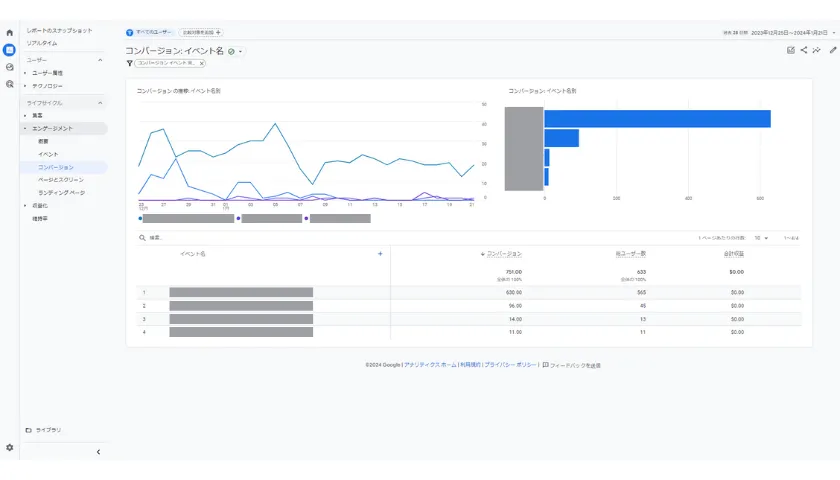The width and height of the screenshot is (840, 480).
Task: Click the Share report icon
Action: coord(804,50)
